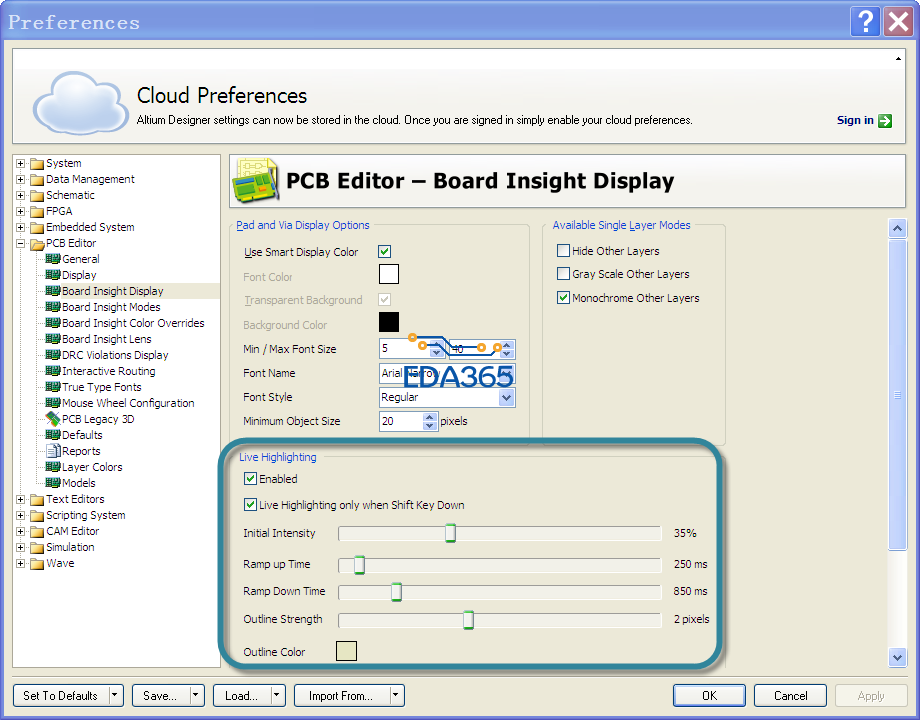
Task: Click the Set To Defaults button
Action: coord(61,695)
